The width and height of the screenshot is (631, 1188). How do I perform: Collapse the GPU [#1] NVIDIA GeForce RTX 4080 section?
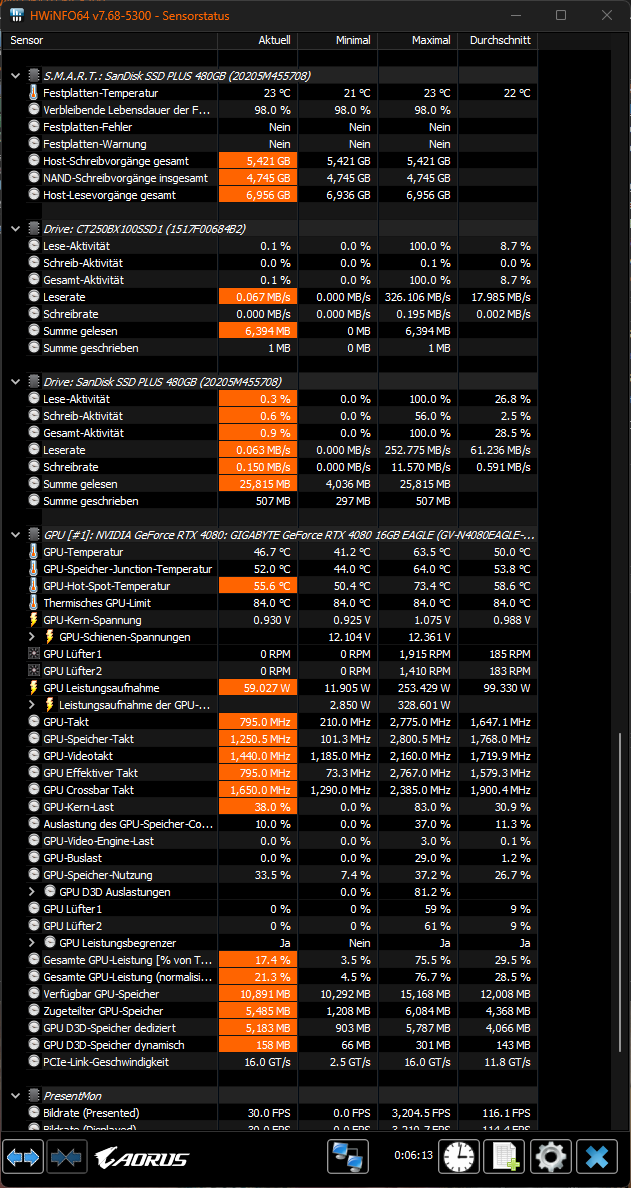click(16, 535)
